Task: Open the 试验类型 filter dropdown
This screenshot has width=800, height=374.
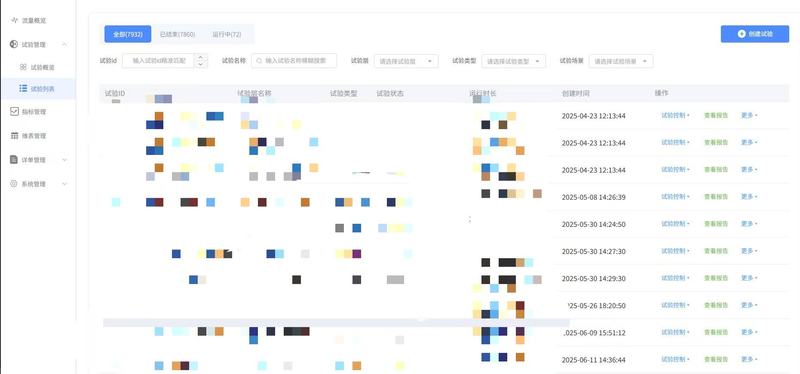Action: coord(513,61)
